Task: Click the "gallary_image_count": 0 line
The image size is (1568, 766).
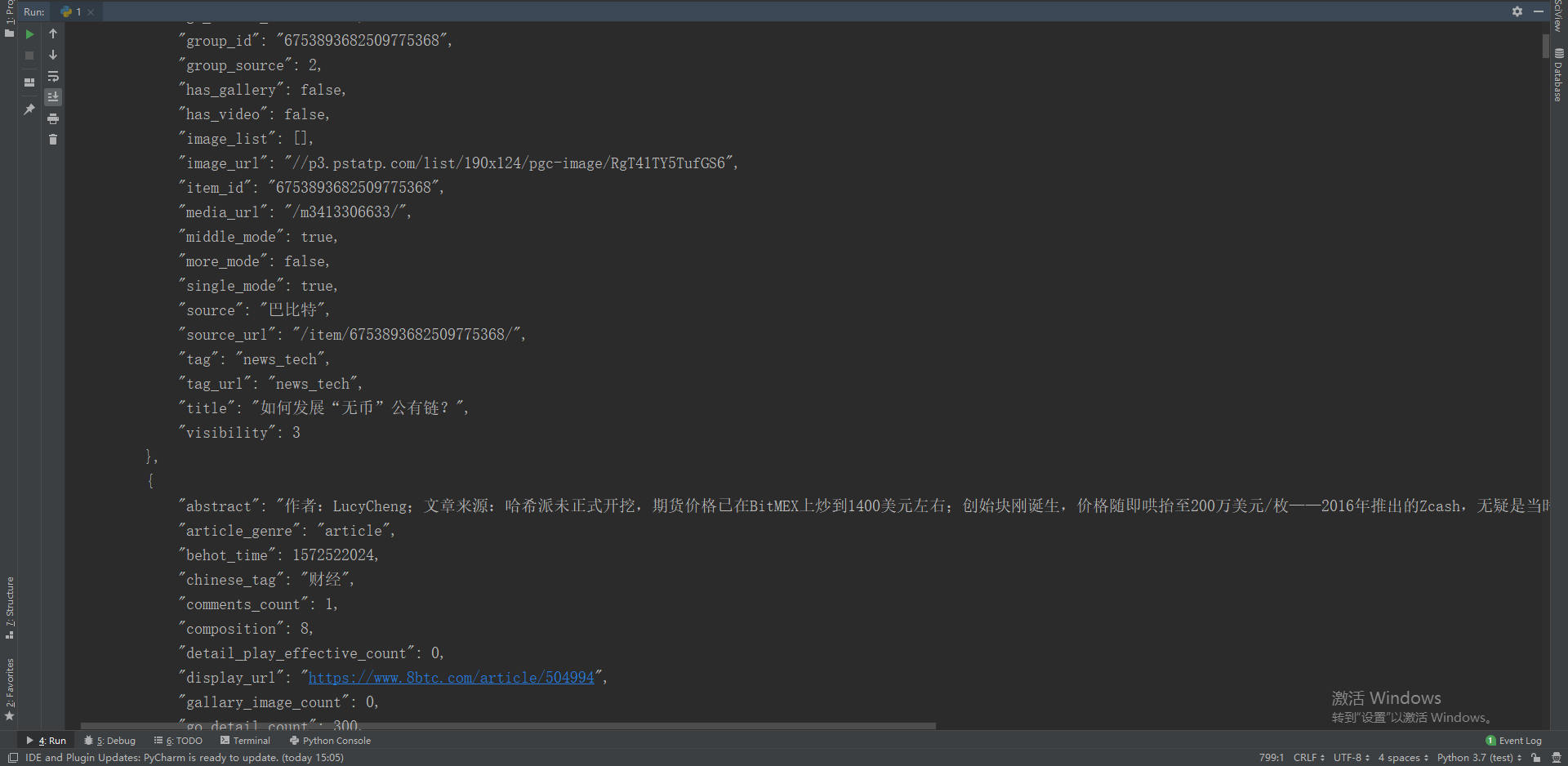Action: click(278, 702)
